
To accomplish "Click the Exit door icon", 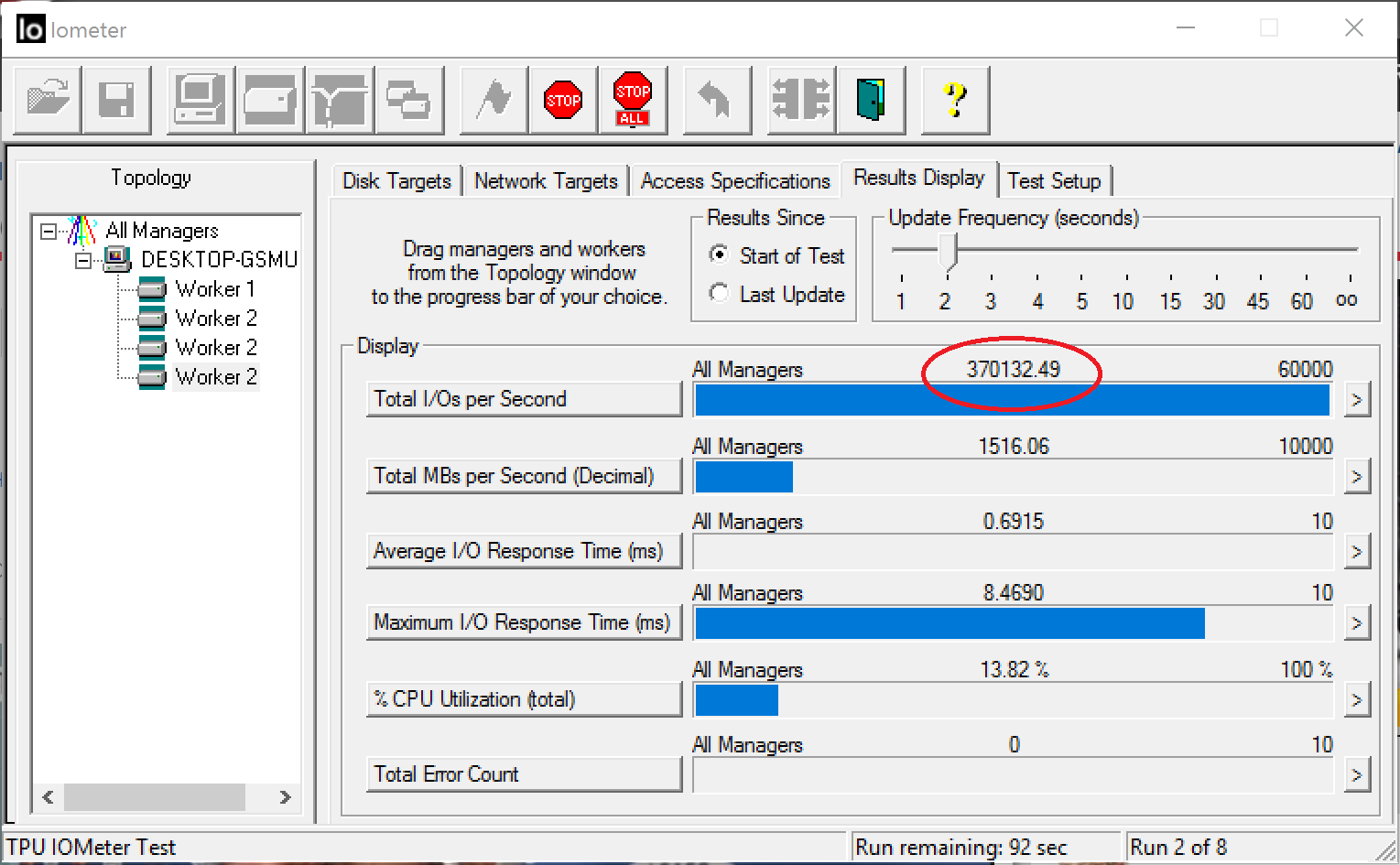I will pyautogui.click(x=870, y=99).
